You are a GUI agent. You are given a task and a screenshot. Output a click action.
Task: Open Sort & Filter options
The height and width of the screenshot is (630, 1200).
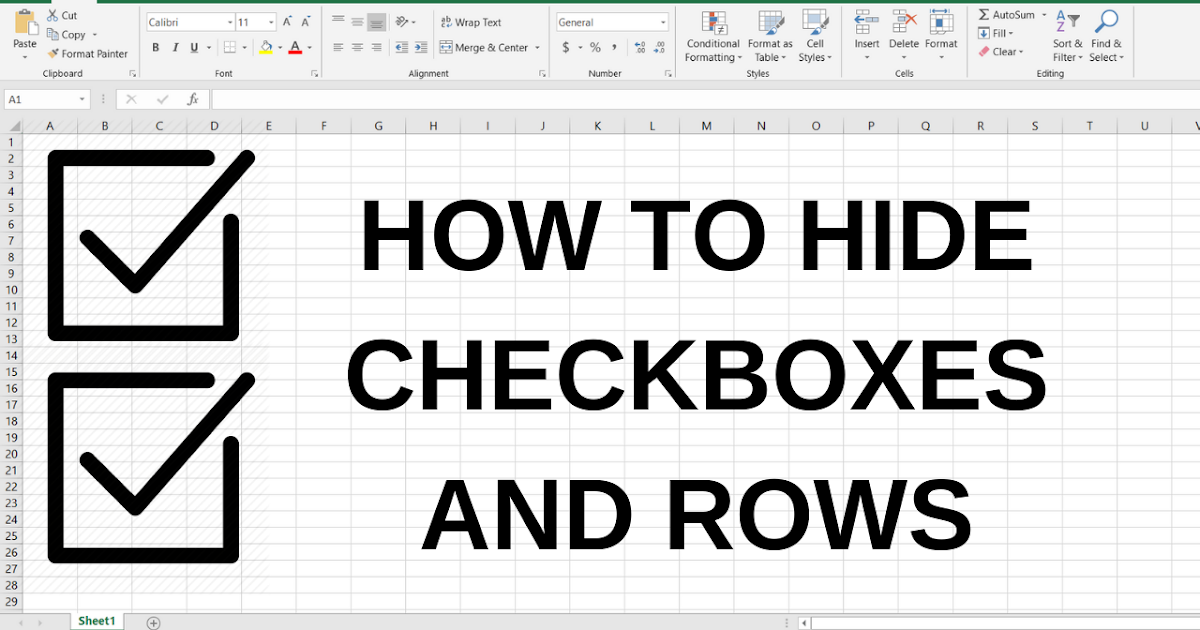(x=1067, y=37)
